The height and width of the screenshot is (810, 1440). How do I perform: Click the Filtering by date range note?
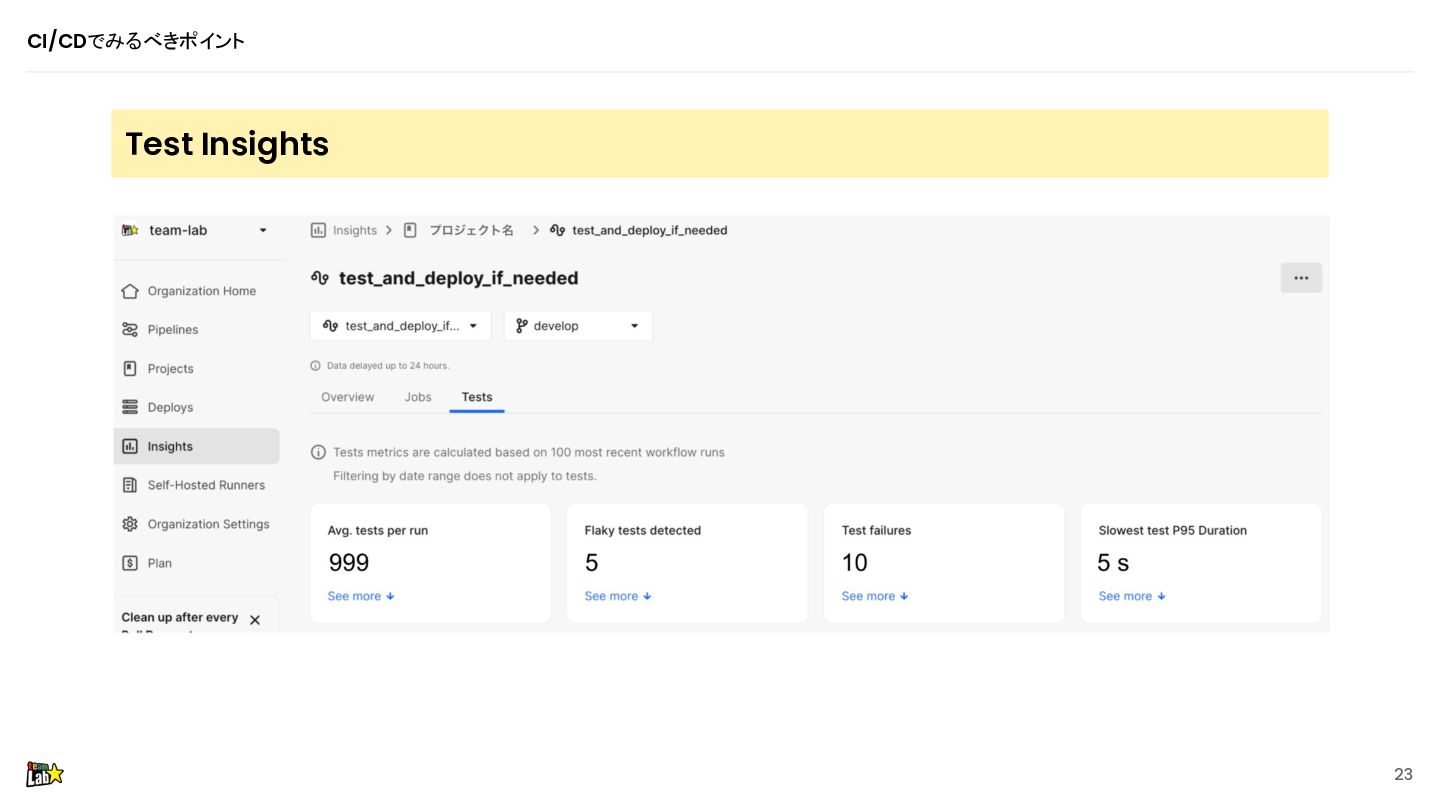465,476
